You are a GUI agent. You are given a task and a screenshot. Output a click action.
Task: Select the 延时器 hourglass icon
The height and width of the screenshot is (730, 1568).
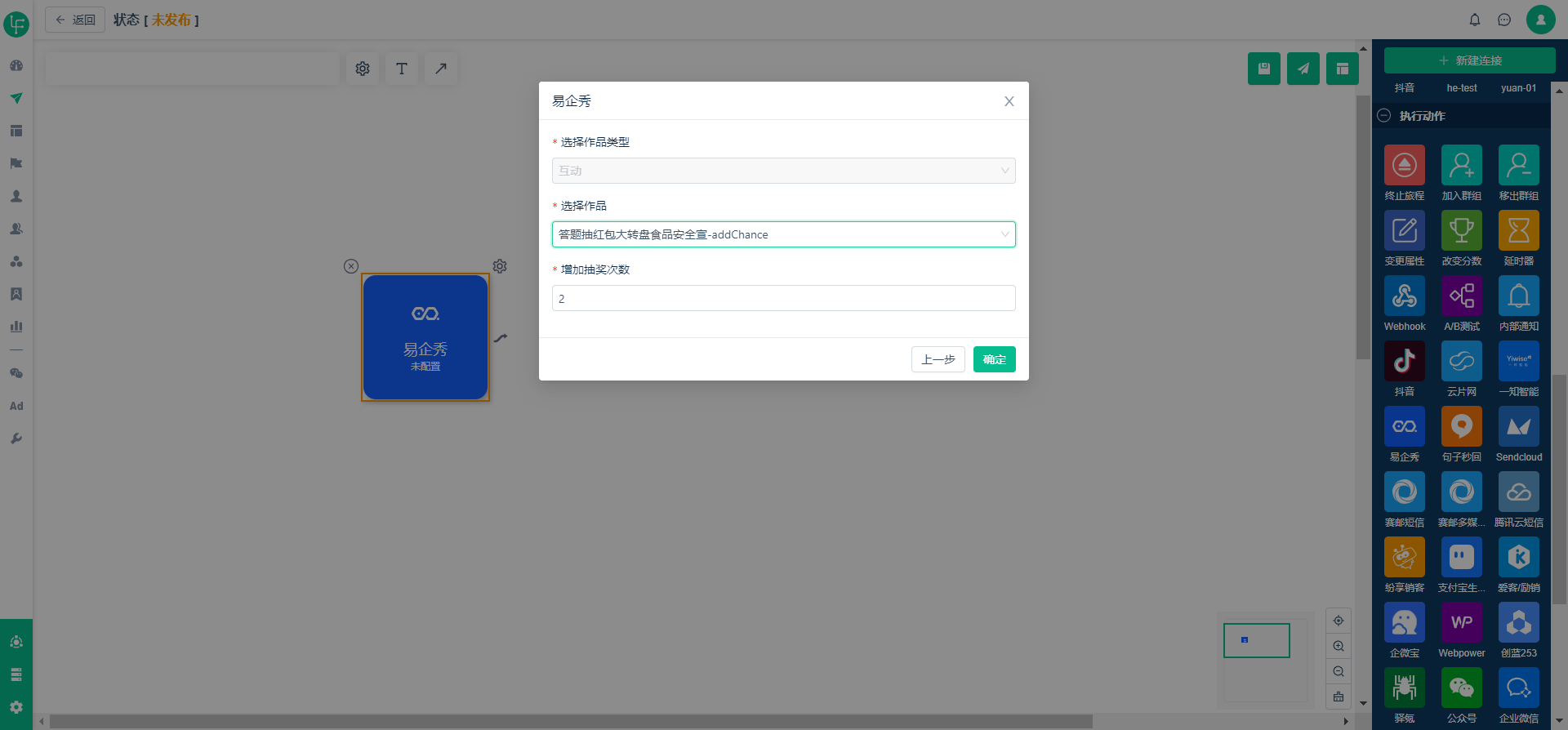(x=1518, y=230)
